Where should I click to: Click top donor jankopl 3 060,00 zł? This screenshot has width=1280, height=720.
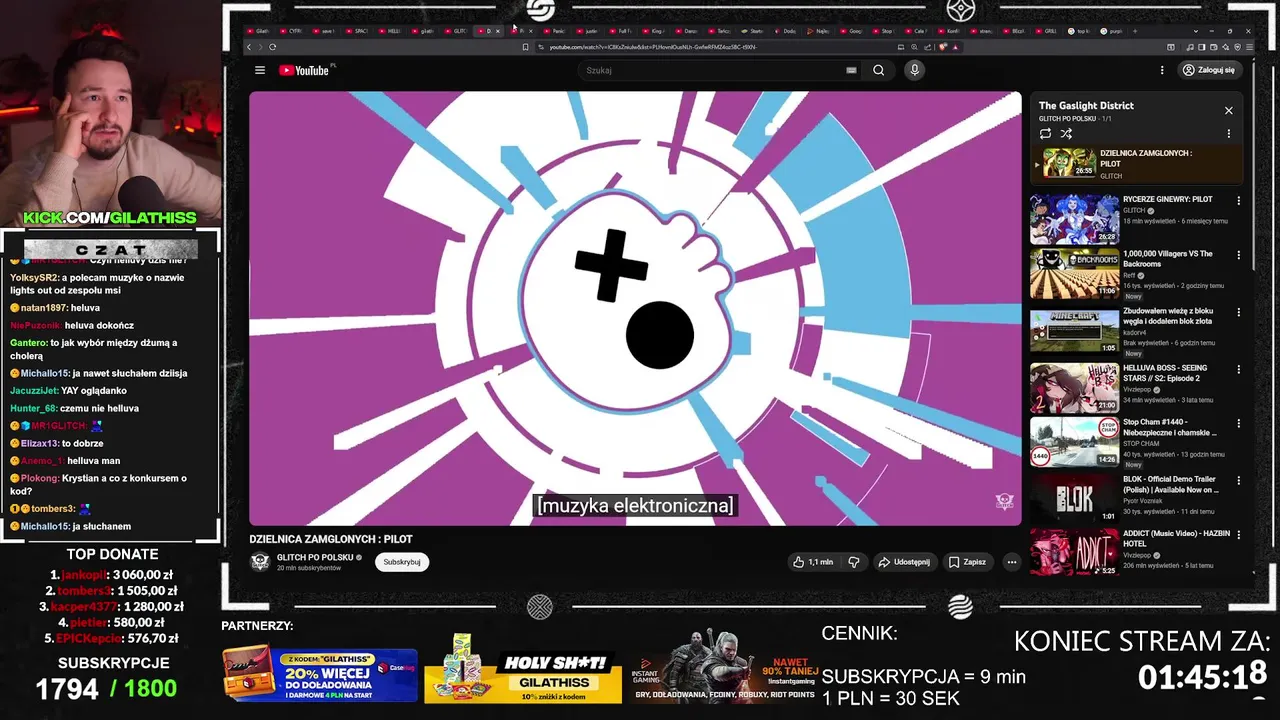pyautogui.click(x=112, y=575)
